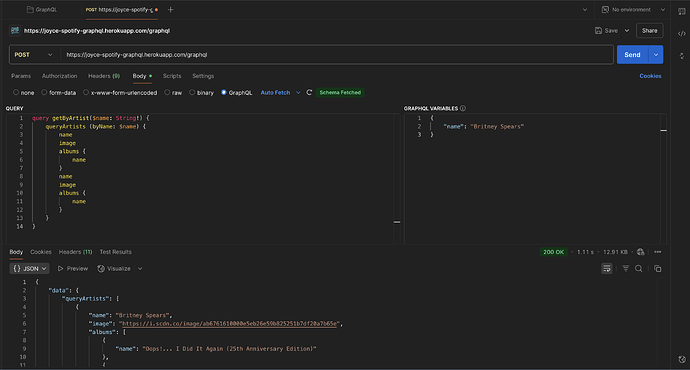Open the more options ellipsis in response bar
This screenshot has height=370, width=690.
click(657, 252)
